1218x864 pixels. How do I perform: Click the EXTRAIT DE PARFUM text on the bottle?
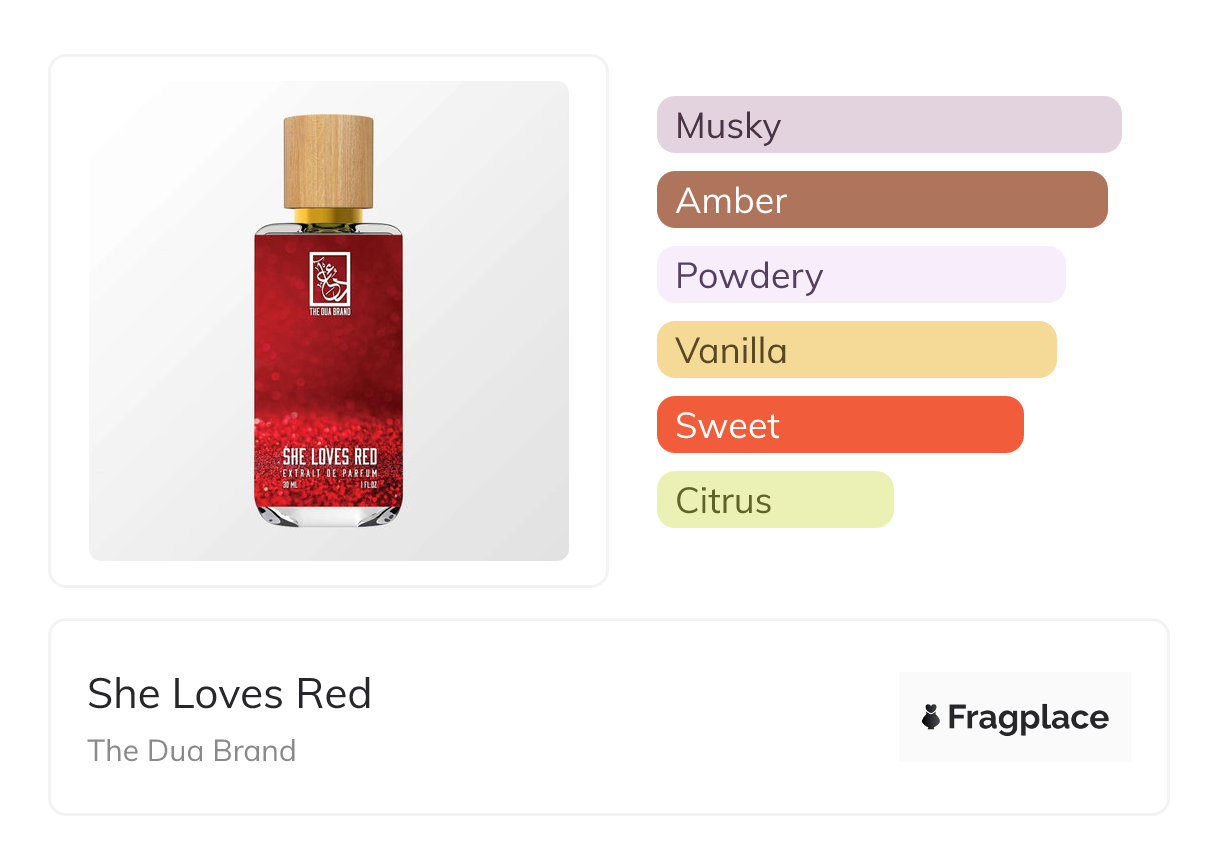329,471
